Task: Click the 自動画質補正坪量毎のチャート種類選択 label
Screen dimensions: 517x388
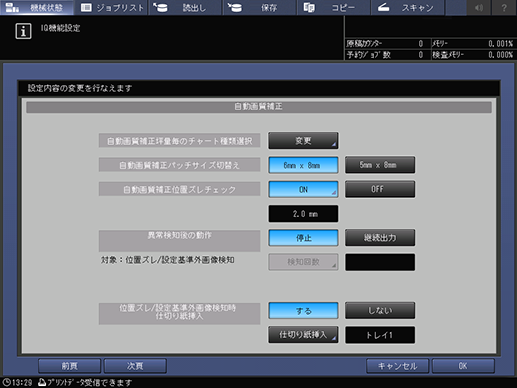Action: coord(179,141)
